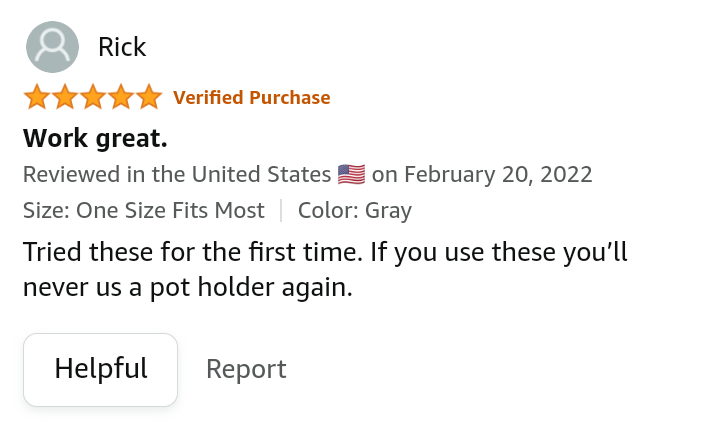Image resolution: width=718 pixels, height=421 pixels.
Task: Click Rick's profile avatar icon
Action: [x=52, y=47]
